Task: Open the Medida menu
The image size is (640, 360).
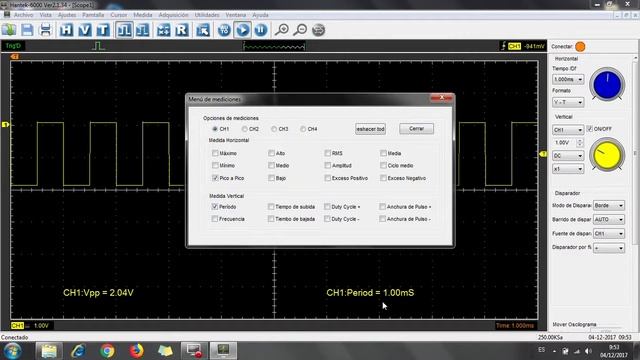Action: [x=142, y=15]
